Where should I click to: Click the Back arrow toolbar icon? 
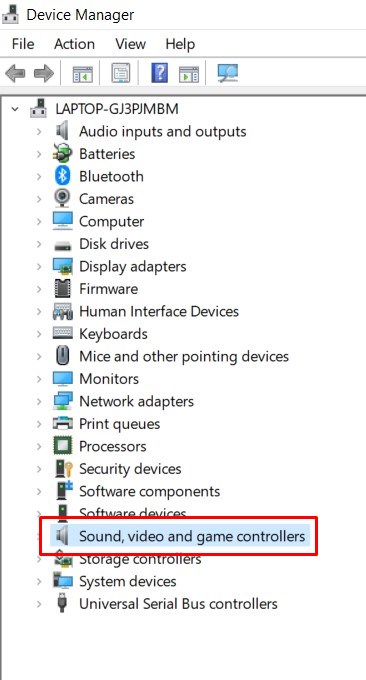click(x=15, y=73)
